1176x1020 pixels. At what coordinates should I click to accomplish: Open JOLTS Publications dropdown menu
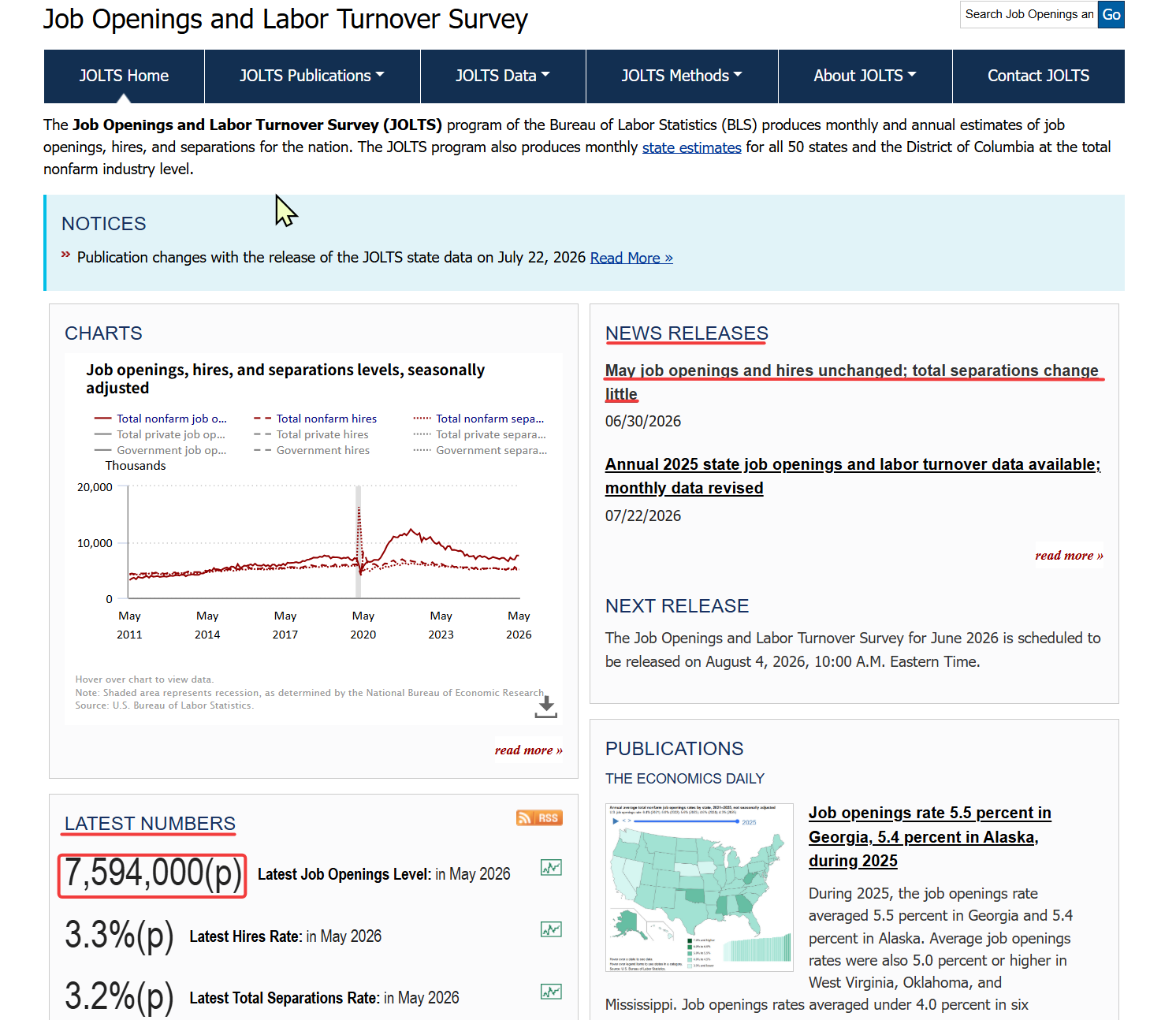[312, 76]
